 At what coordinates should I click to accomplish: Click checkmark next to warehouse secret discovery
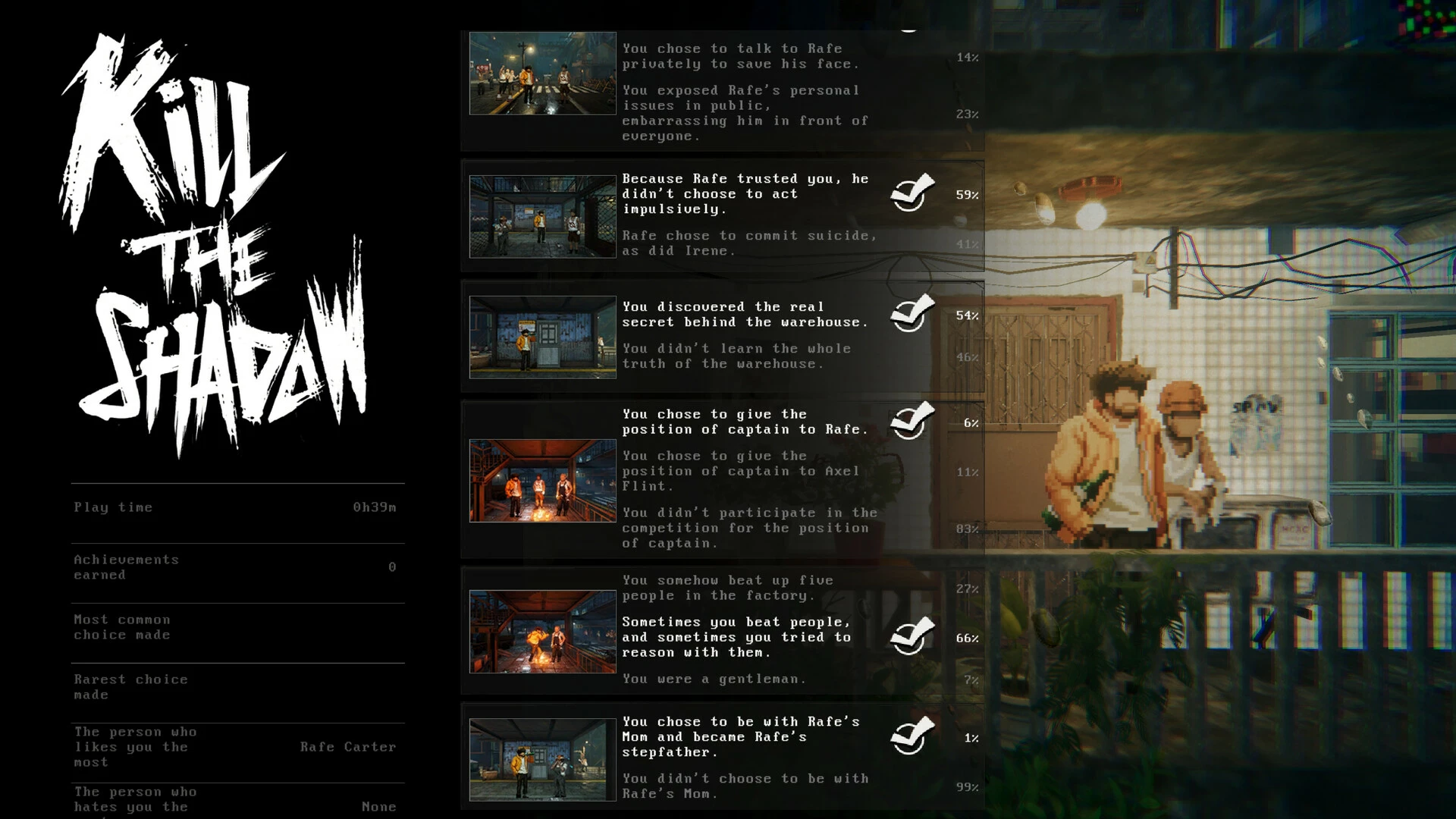912,313
